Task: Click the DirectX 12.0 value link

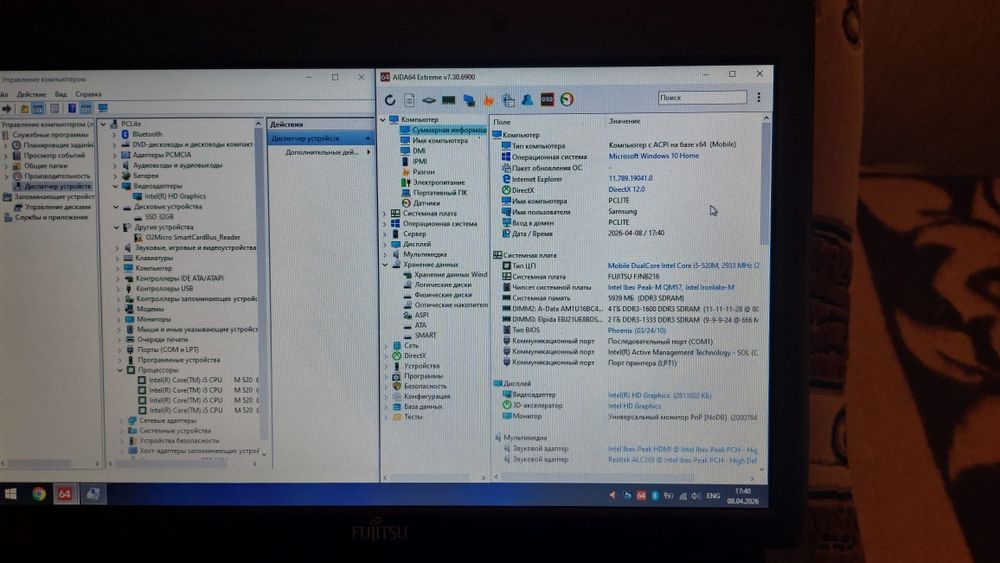Action: 626,189
